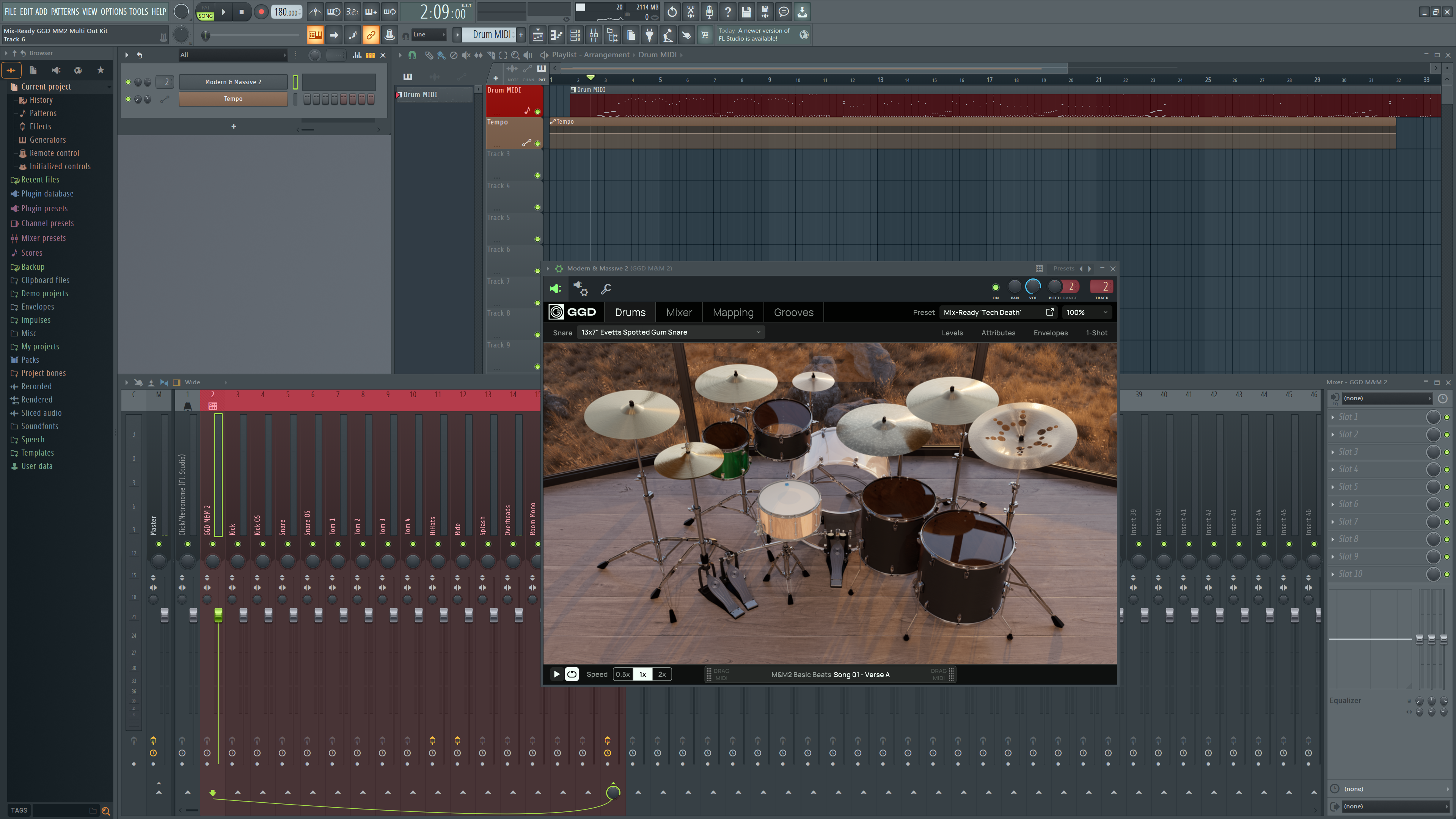Click the GGD plugin speaker audio icon
Screen dimensions: 1456x819
click(556, 289)
